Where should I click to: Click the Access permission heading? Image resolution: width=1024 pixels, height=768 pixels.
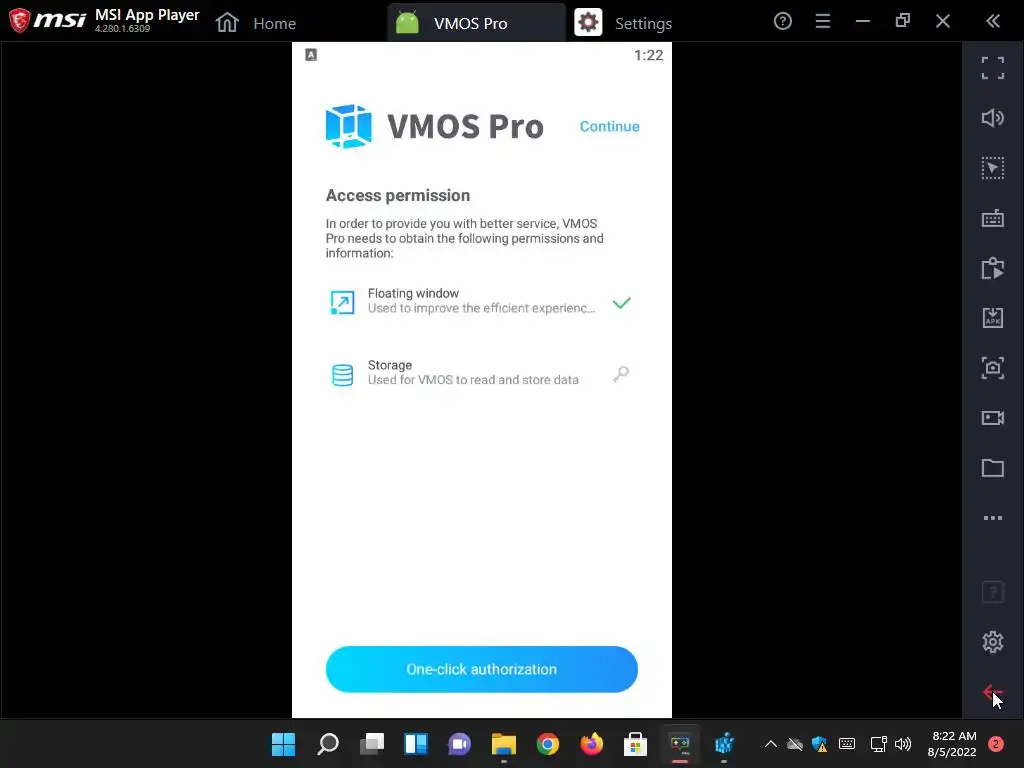point(398,195)
